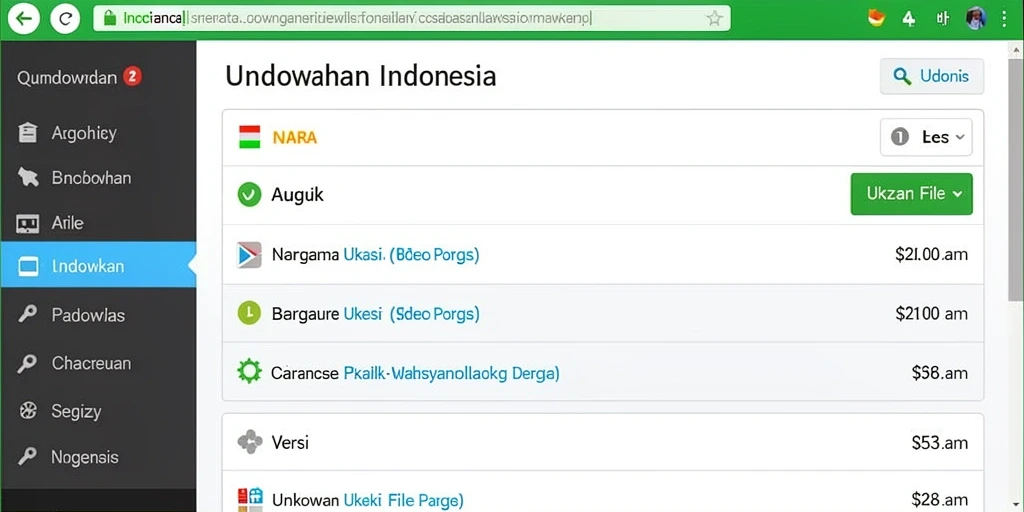Viewport: 1024px width, 512px height.
Task: Open browser three-dot menu
Action: 1004,18
